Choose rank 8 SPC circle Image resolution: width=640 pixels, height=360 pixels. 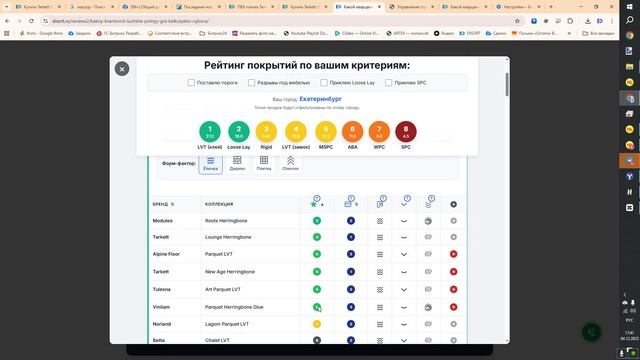406,132
